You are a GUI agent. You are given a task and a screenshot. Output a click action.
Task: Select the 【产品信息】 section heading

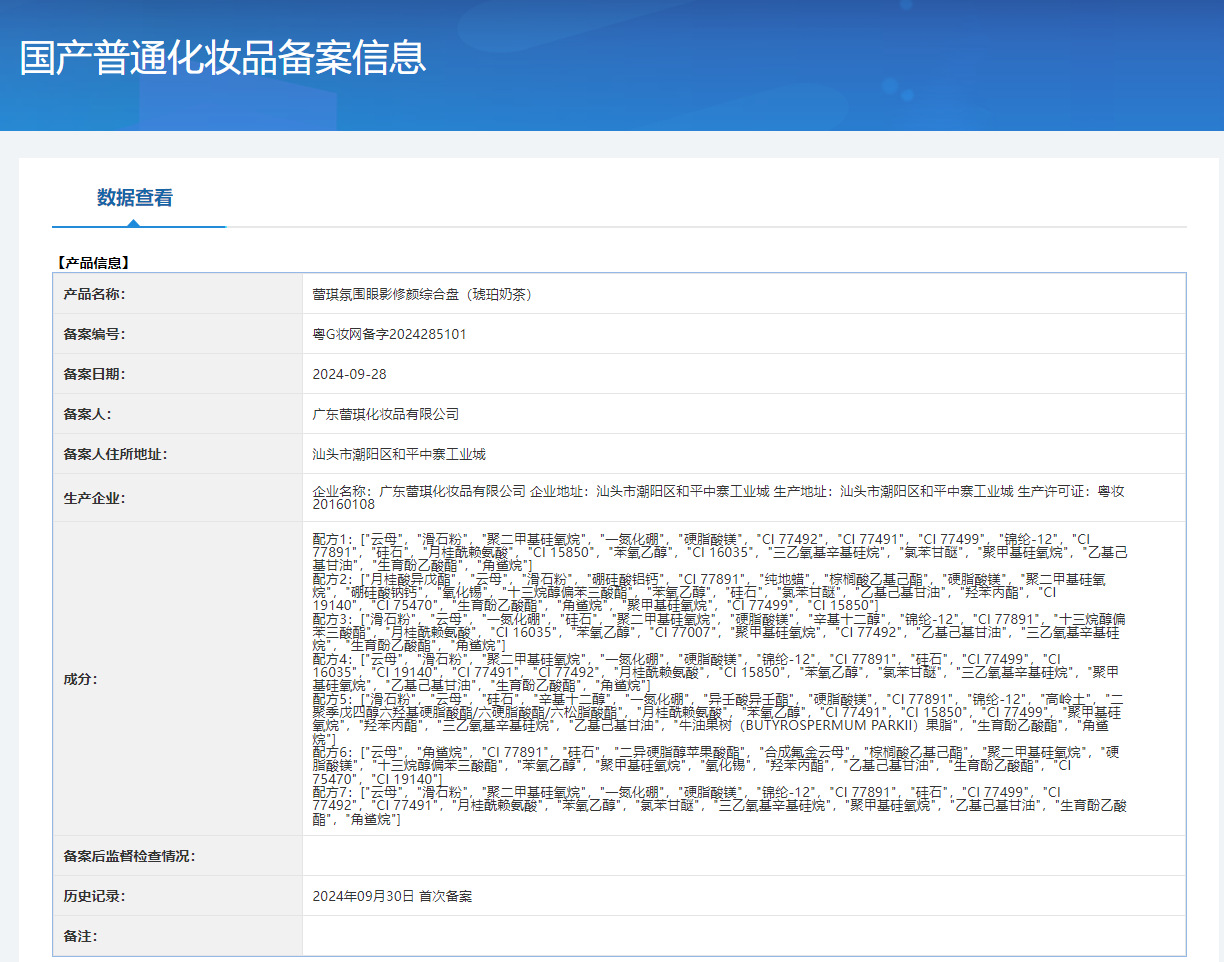[x=93, y=263]
